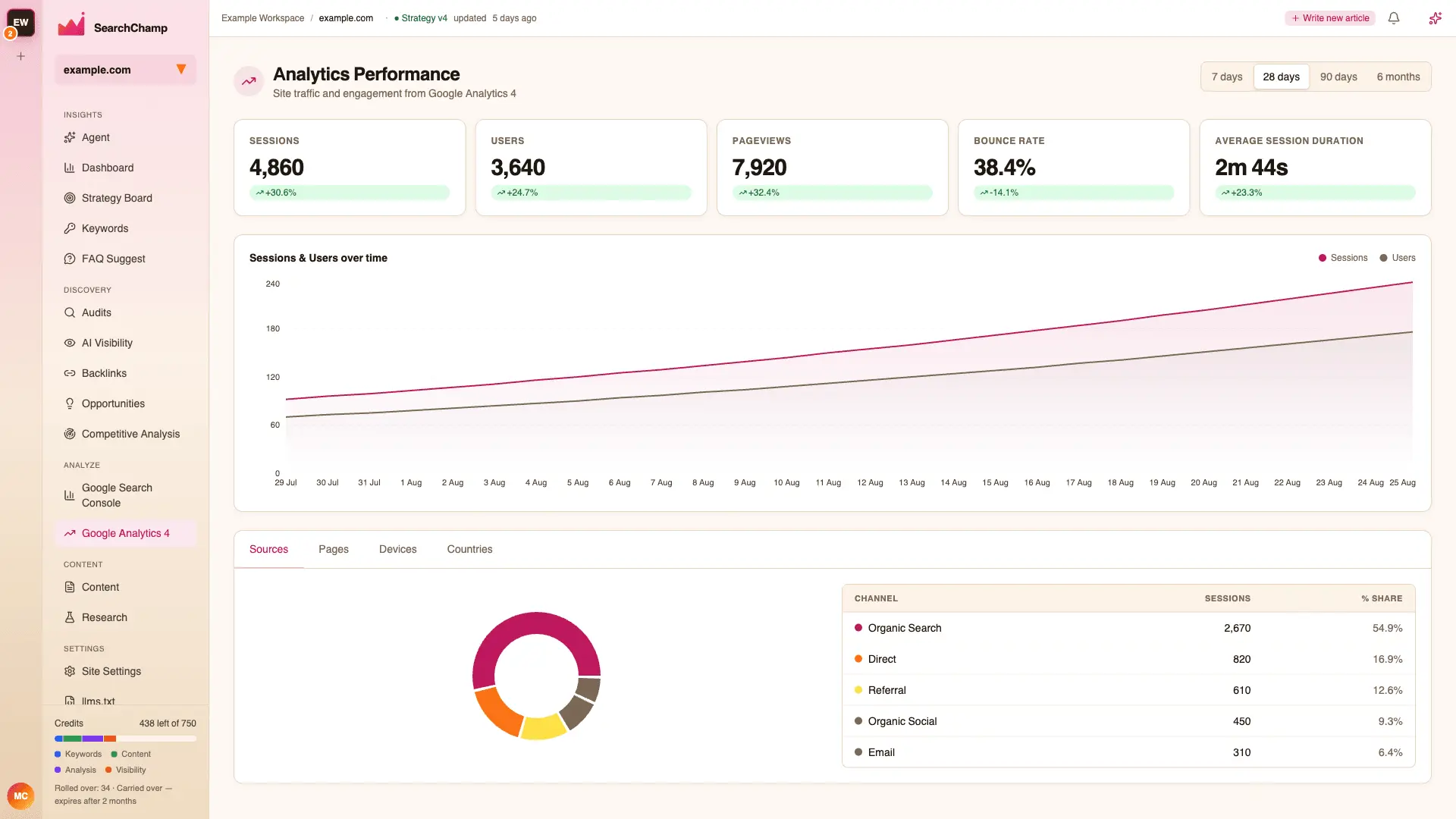Toggle Users series in chart legend
This screenshot has height=819, width=1456.
point(1398,258)
